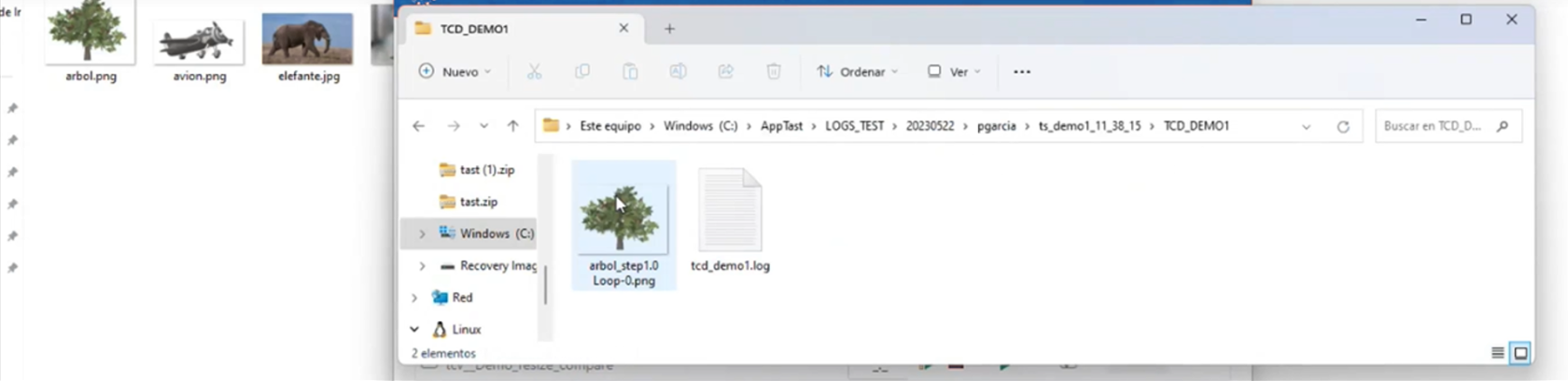The width and height of the screenshot is (1568, 381).
Task: Click the 2 elementos status text
Action: point(443,354)
